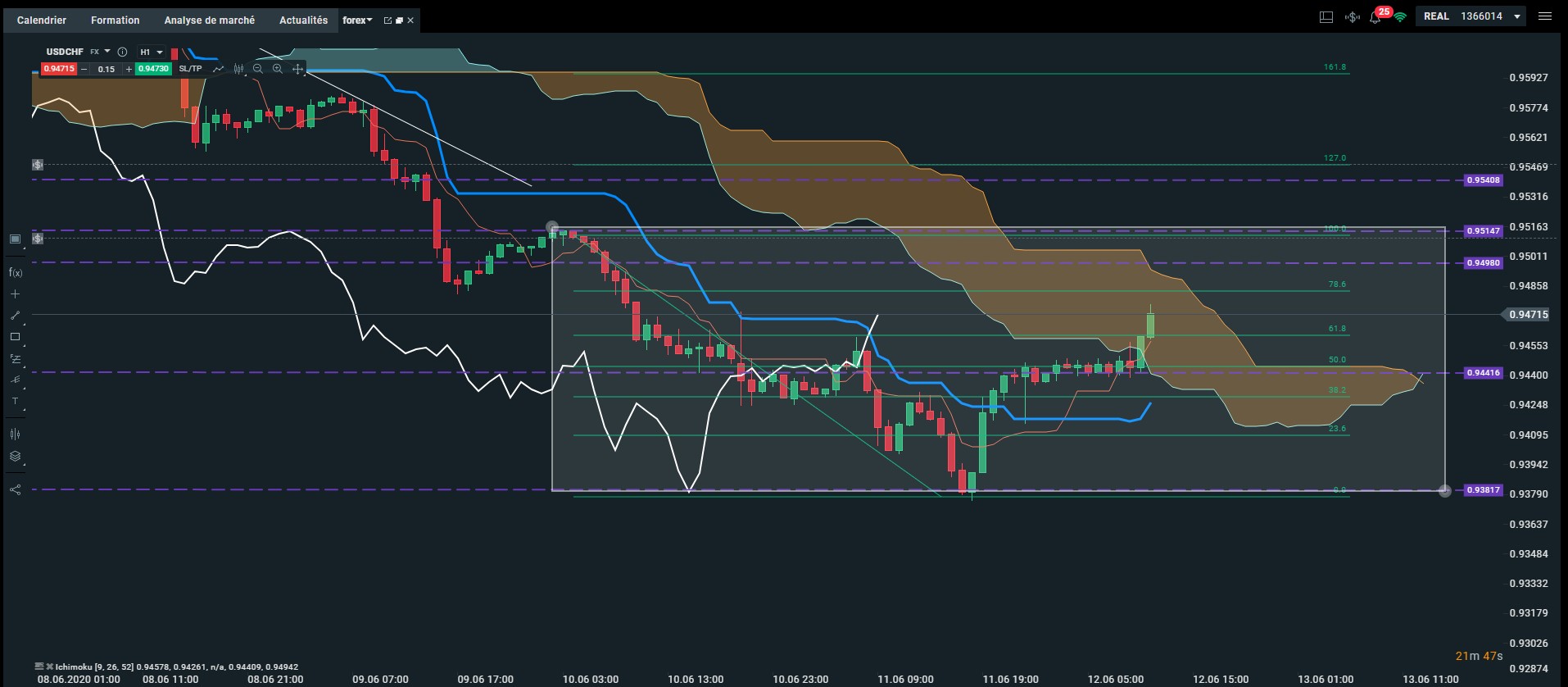1568x687 pixels.
Task: Open the notifications bell with 25 badge
Action: (1375, 16)
